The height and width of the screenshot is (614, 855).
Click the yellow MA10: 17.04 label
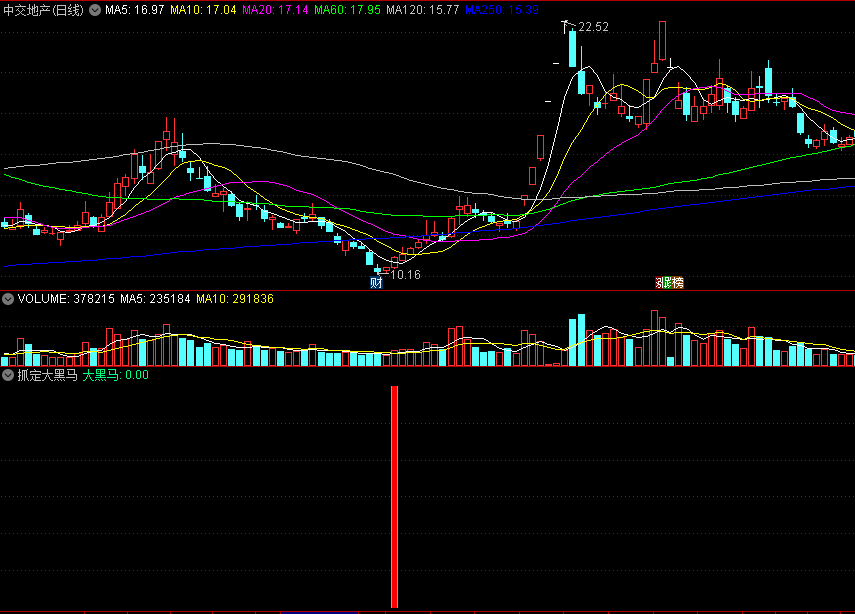203,10
